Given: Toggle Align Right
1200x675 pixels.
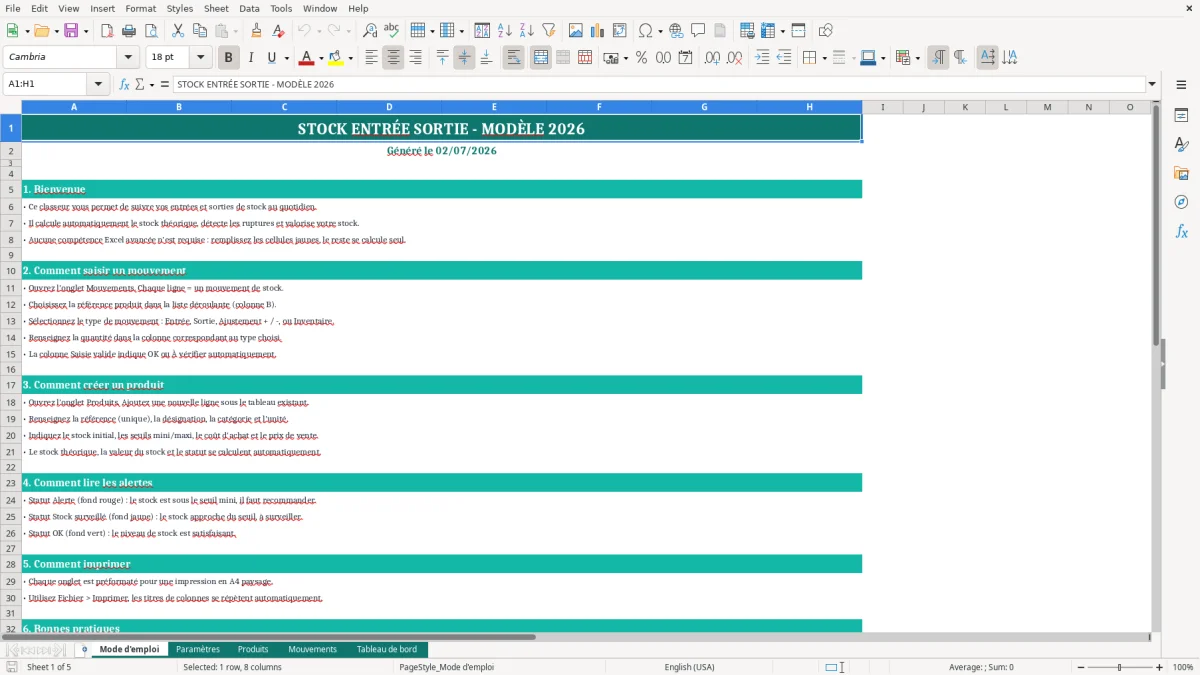Looking at the screenshot, I should pyautogui.click(x=415, y=58).
